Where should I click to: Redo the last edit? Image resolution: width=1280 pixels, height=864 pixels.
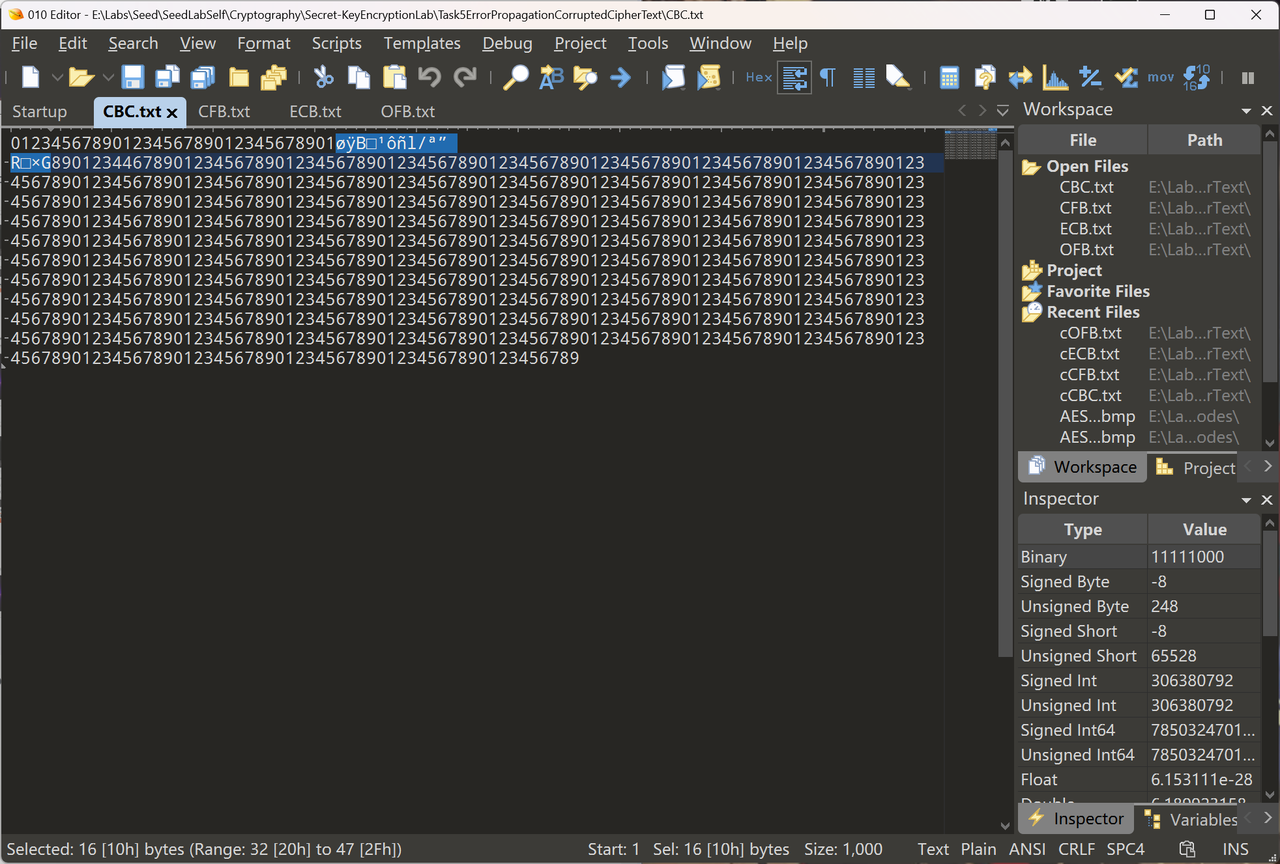pyautogui.click(x=465, y=77)
